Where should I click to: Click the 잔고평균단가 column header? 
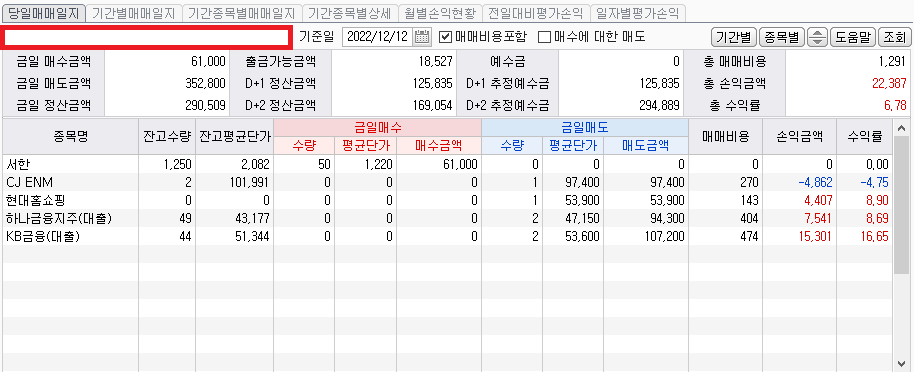pos(235,136)
